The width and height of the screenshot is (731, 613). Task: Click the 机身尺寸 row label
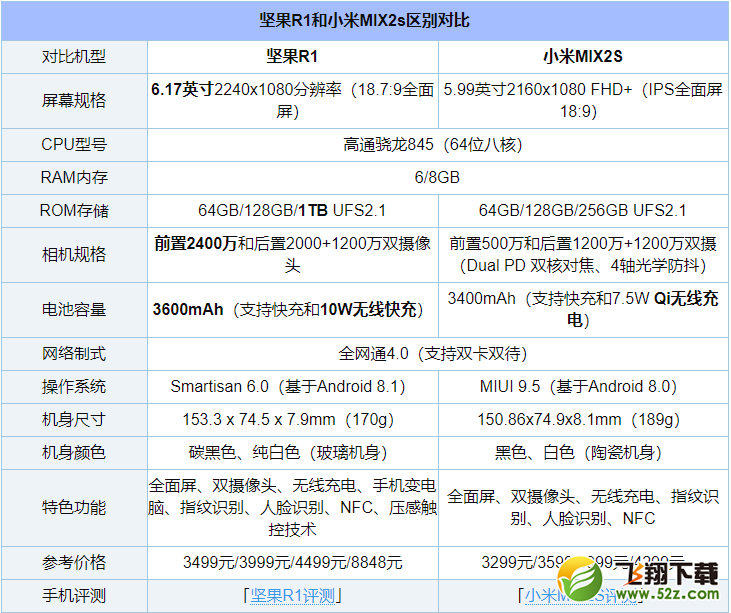pyautogui.click(x=74, y=420)
